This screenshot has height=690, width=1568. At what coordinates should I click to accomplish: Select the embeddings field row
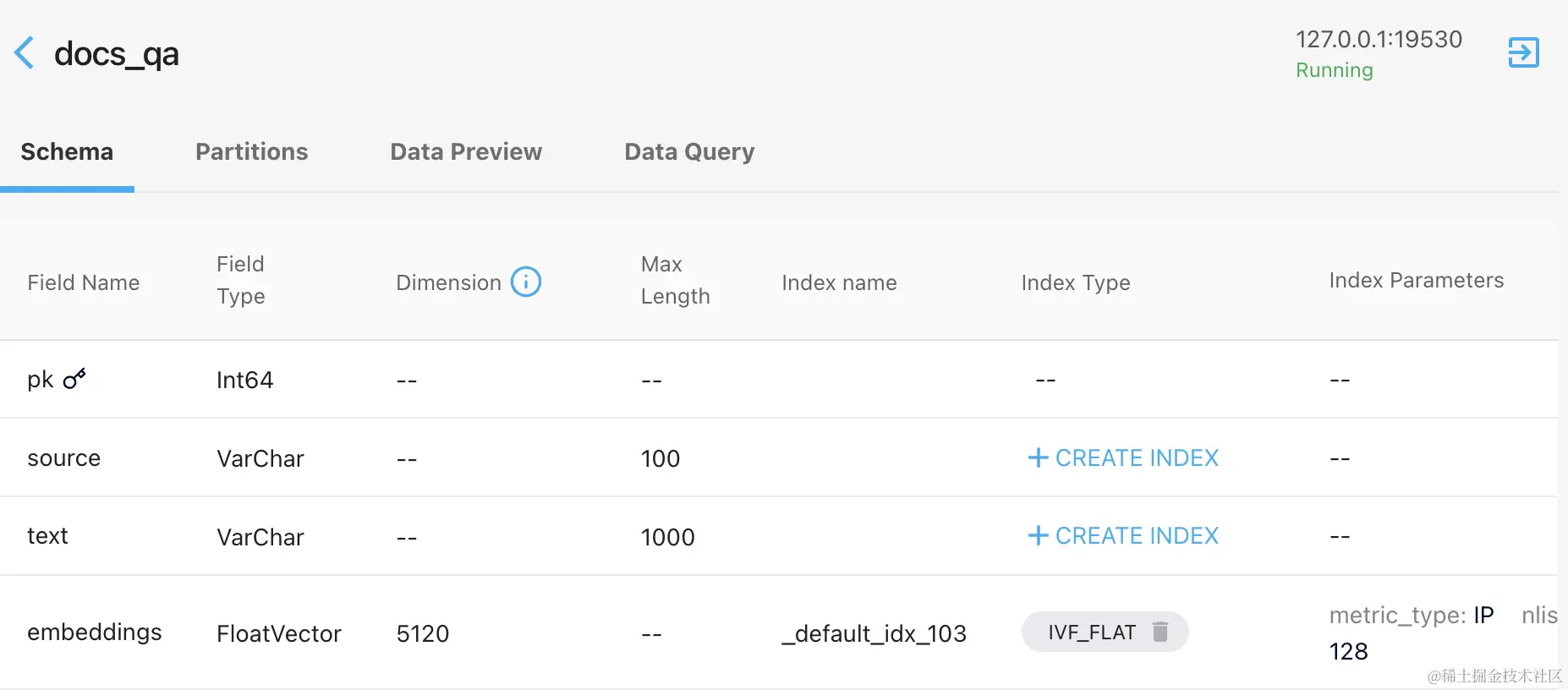click(x=779, y=632)
